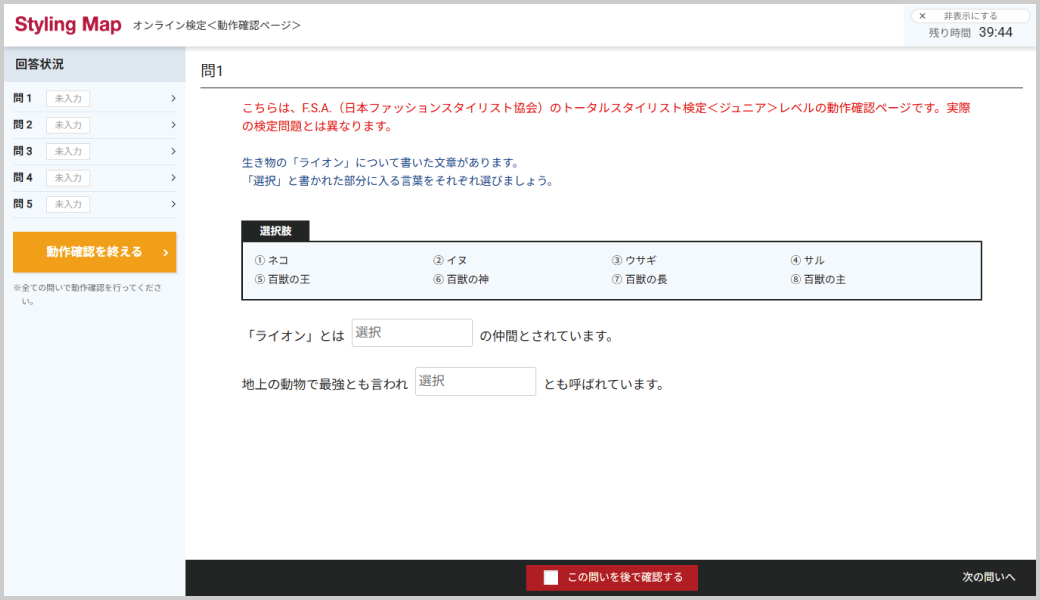
Task: Click the X icon beside 非表示にする
Action: [922, 16]
